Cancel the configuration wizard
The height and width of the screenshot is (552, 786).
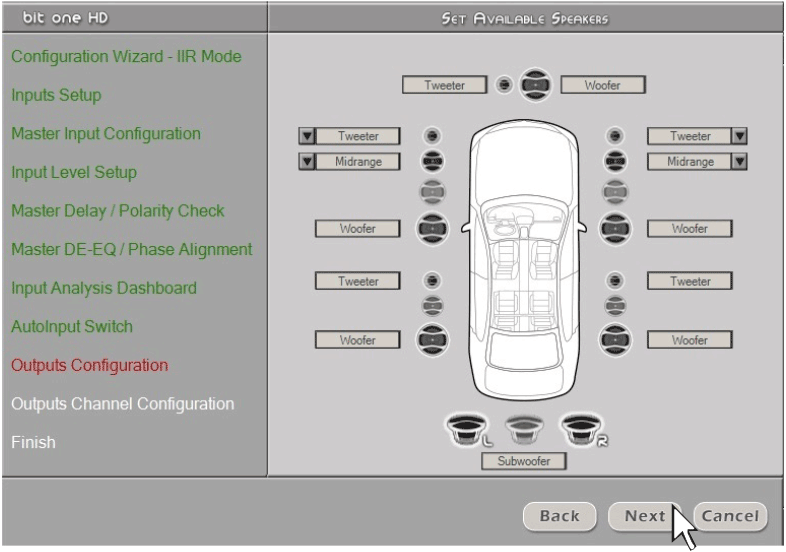tap(730, 516)
